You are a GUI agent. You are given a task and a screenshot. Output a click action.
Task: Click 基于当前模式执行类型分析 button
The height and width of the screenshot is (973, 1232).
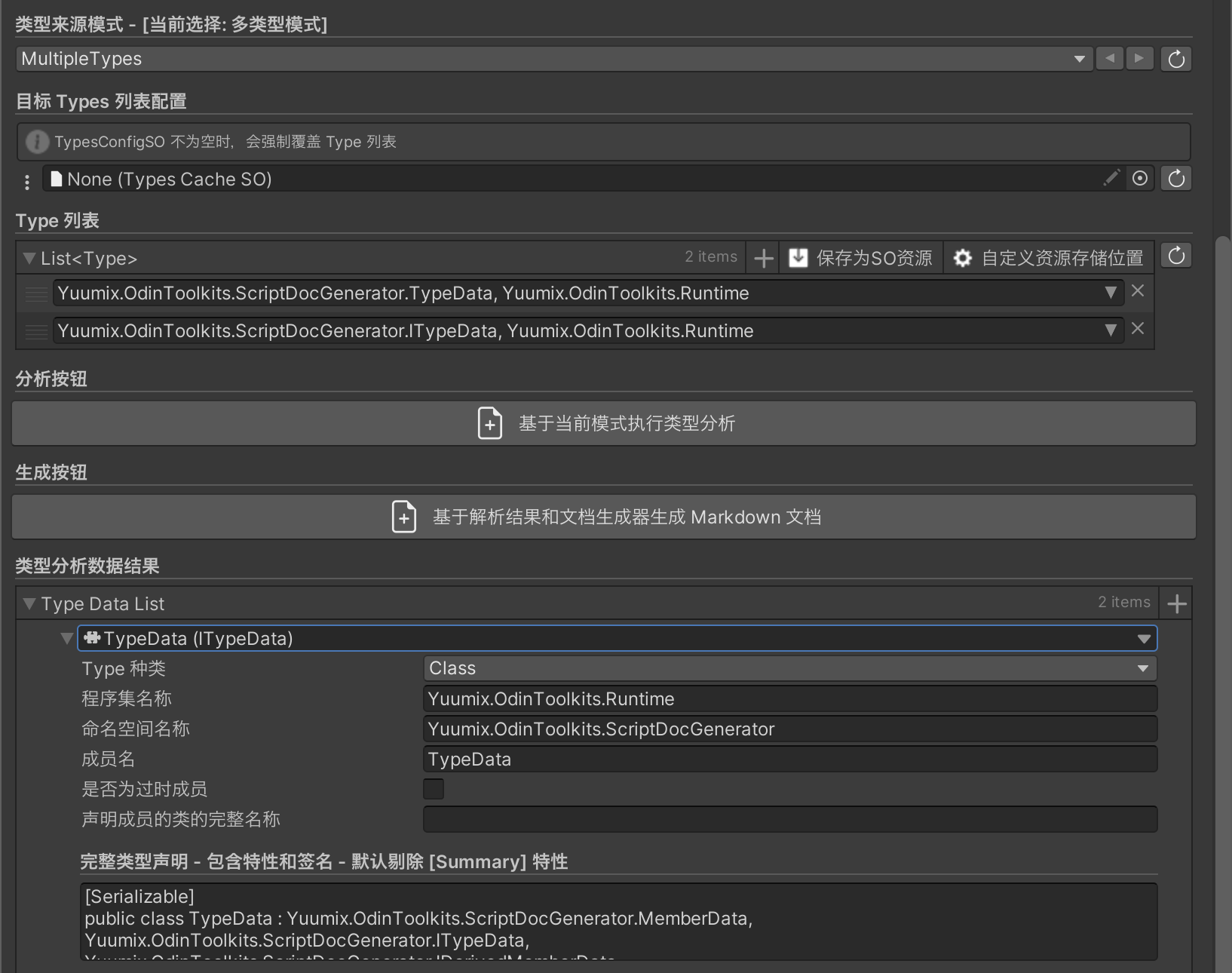tap(604, 423)
